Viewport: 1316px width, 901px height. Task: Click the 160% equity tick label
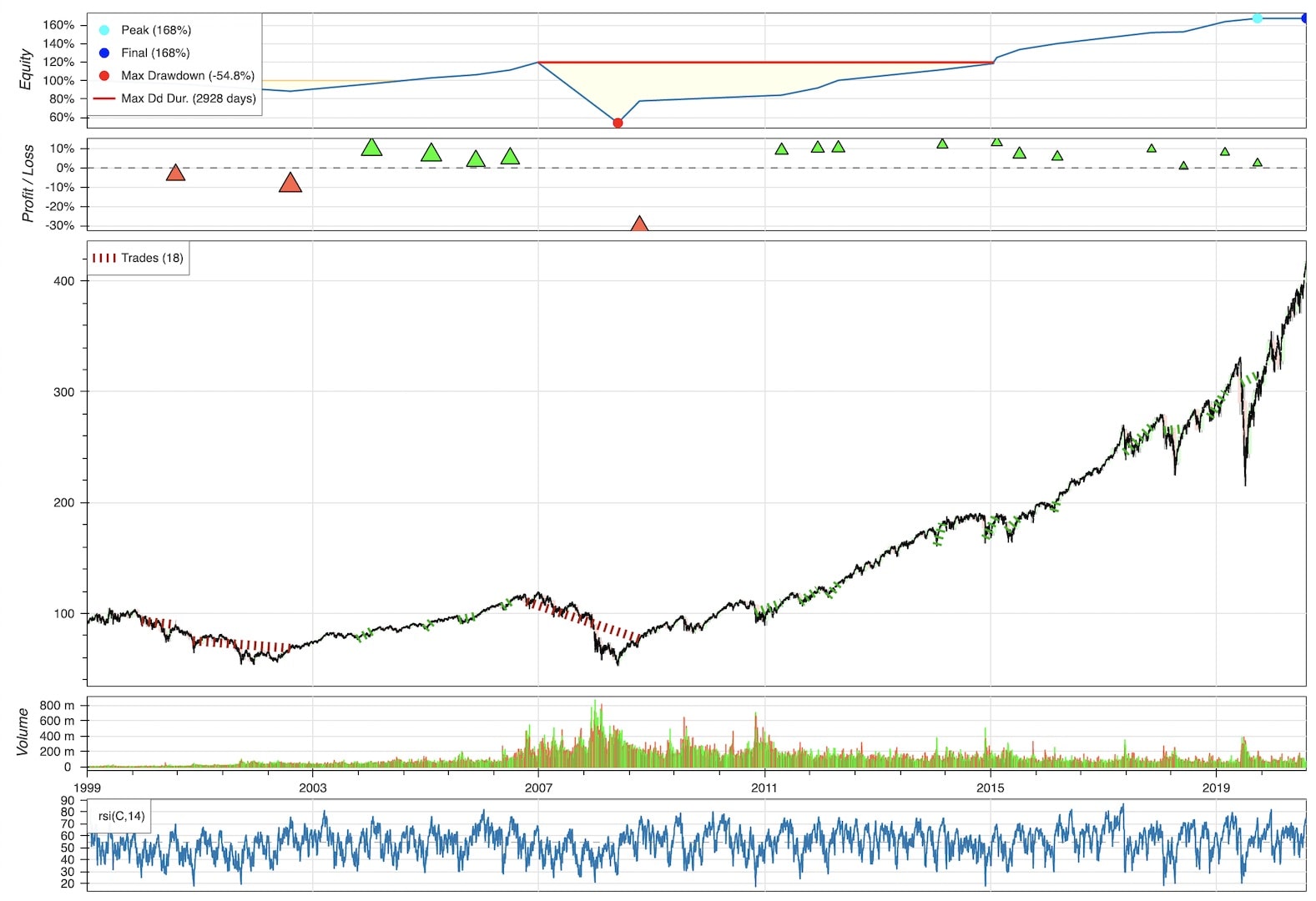[58, 25]
